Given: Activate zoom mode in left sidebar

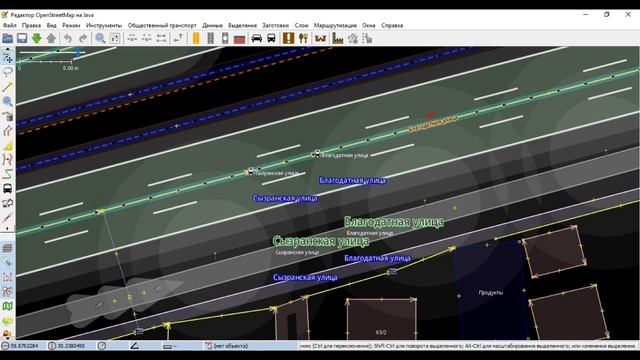Looking at the screenshot, I should pos(7,101).
